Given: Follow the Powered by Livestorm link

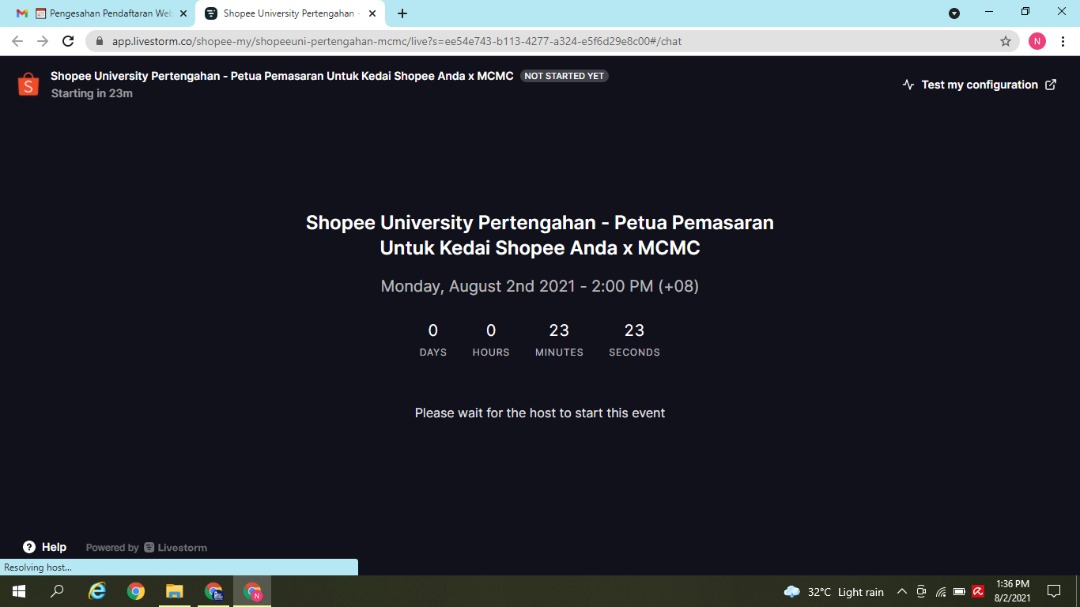Looking at the screenshot, I should [x=147, y=548].
